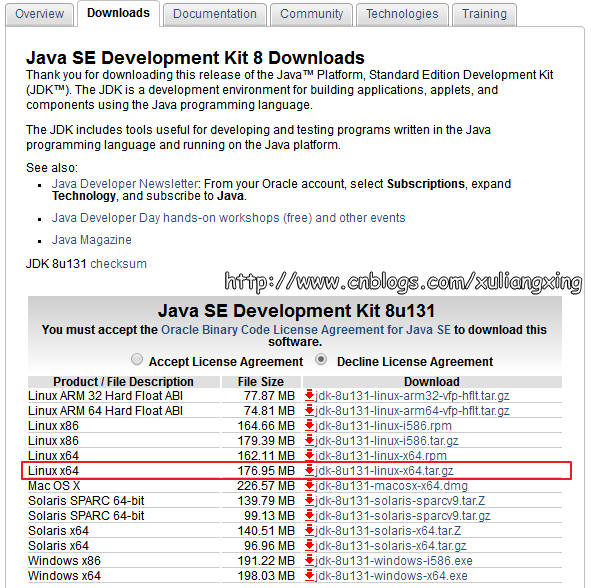Click the 'Mac OS X' product cell
Image resolution: width=591 pixels, height=588 pixels.
124,486
